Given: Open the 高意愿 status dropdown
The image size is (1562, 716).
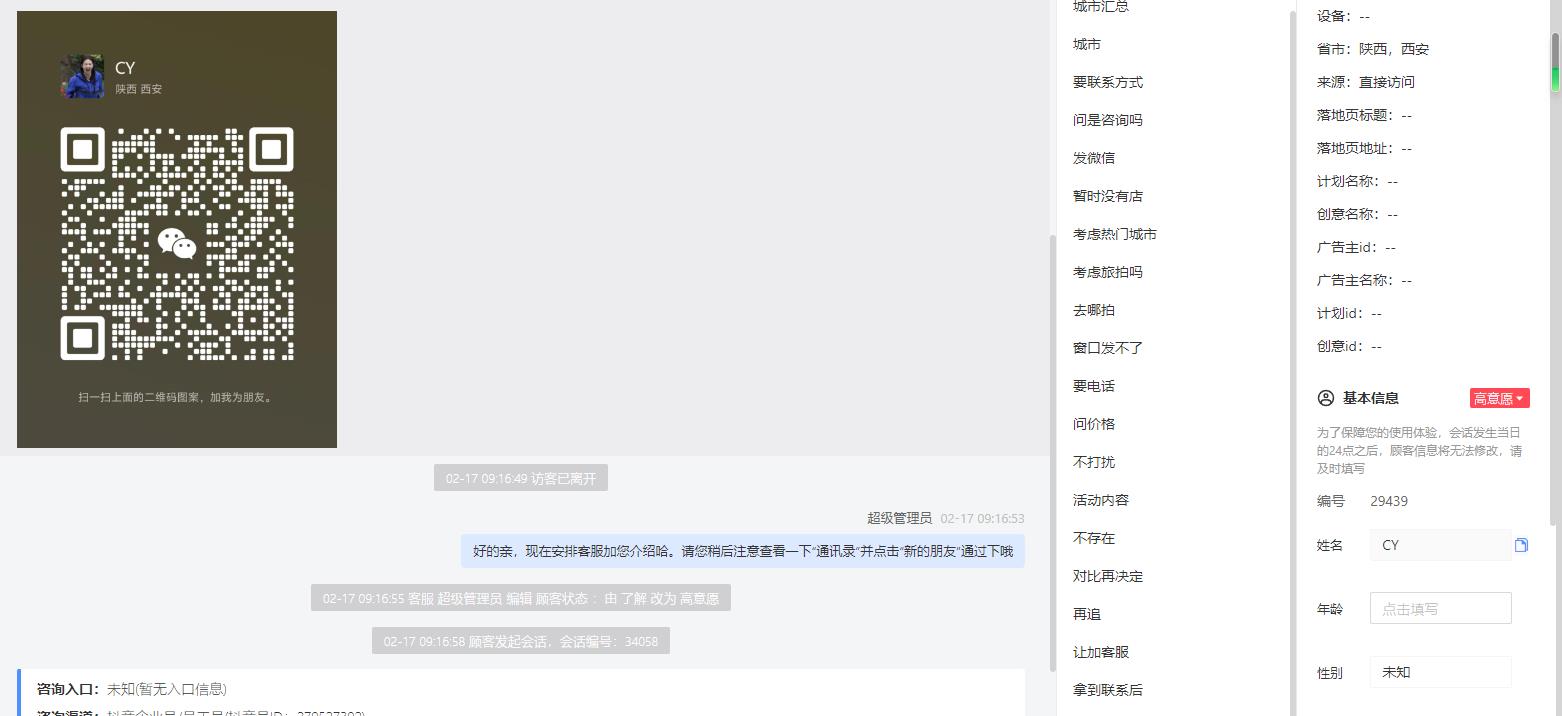Looking at the screenshot, I should pos(1499,398).
